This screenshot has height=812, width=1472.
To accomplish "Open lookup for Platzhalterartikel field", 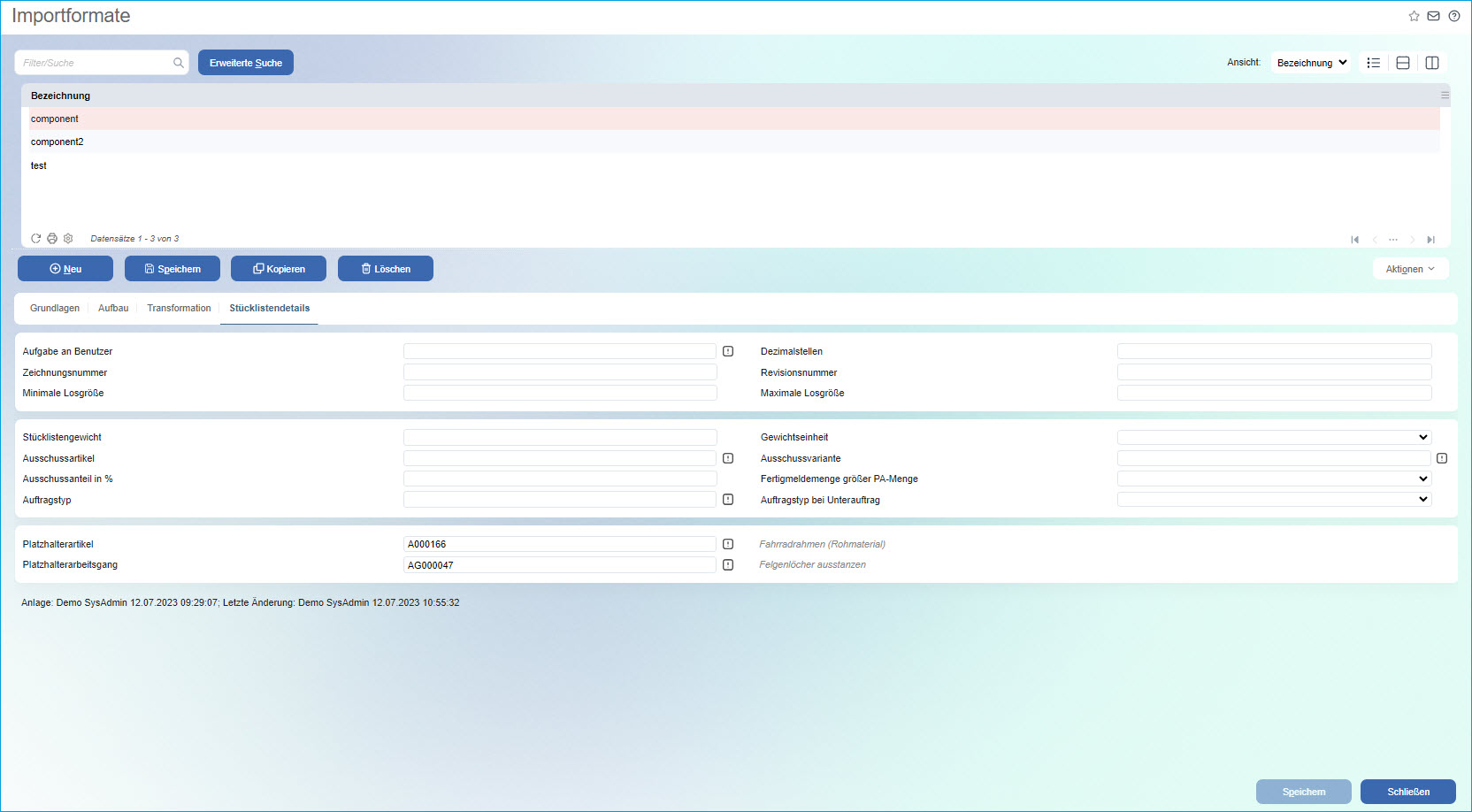I will (x=728, y=544).
